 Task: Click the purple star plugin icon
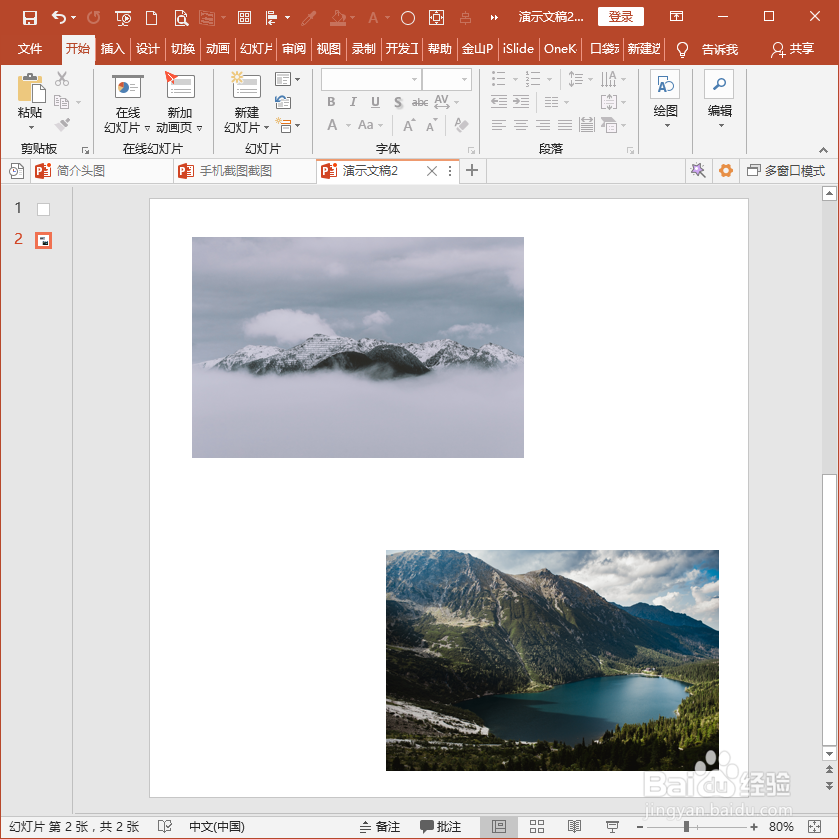pos(698,171)
